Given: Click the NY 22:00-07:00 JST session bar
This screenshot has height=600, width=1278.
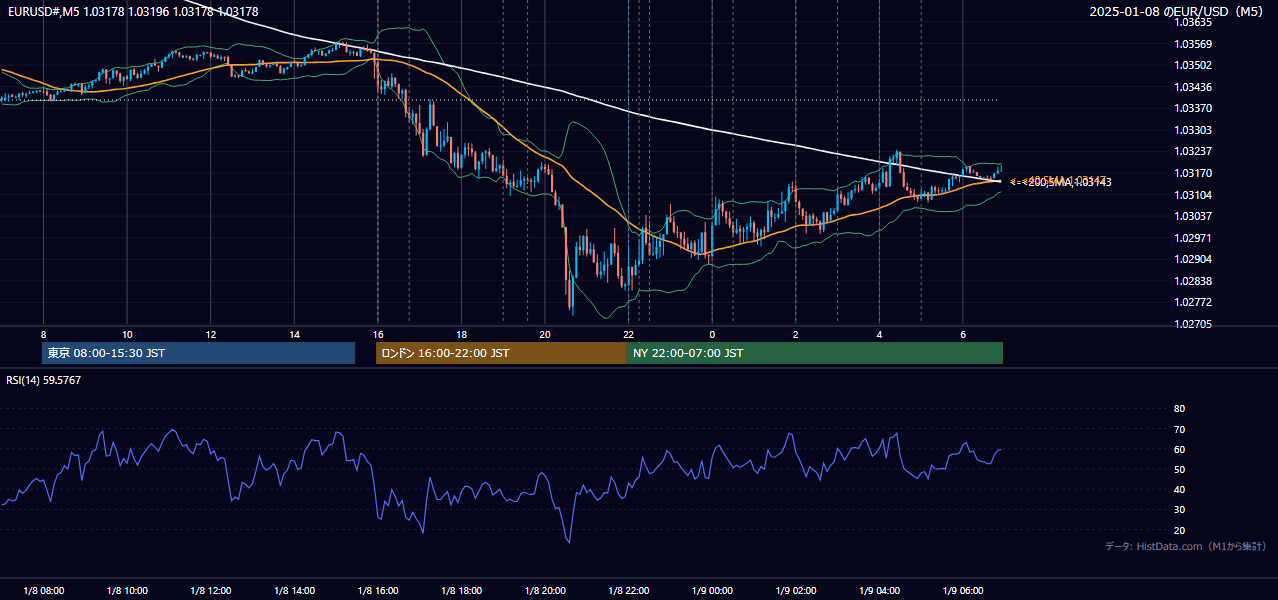Looking at the screenshot, I should click(x=815, y=353).
